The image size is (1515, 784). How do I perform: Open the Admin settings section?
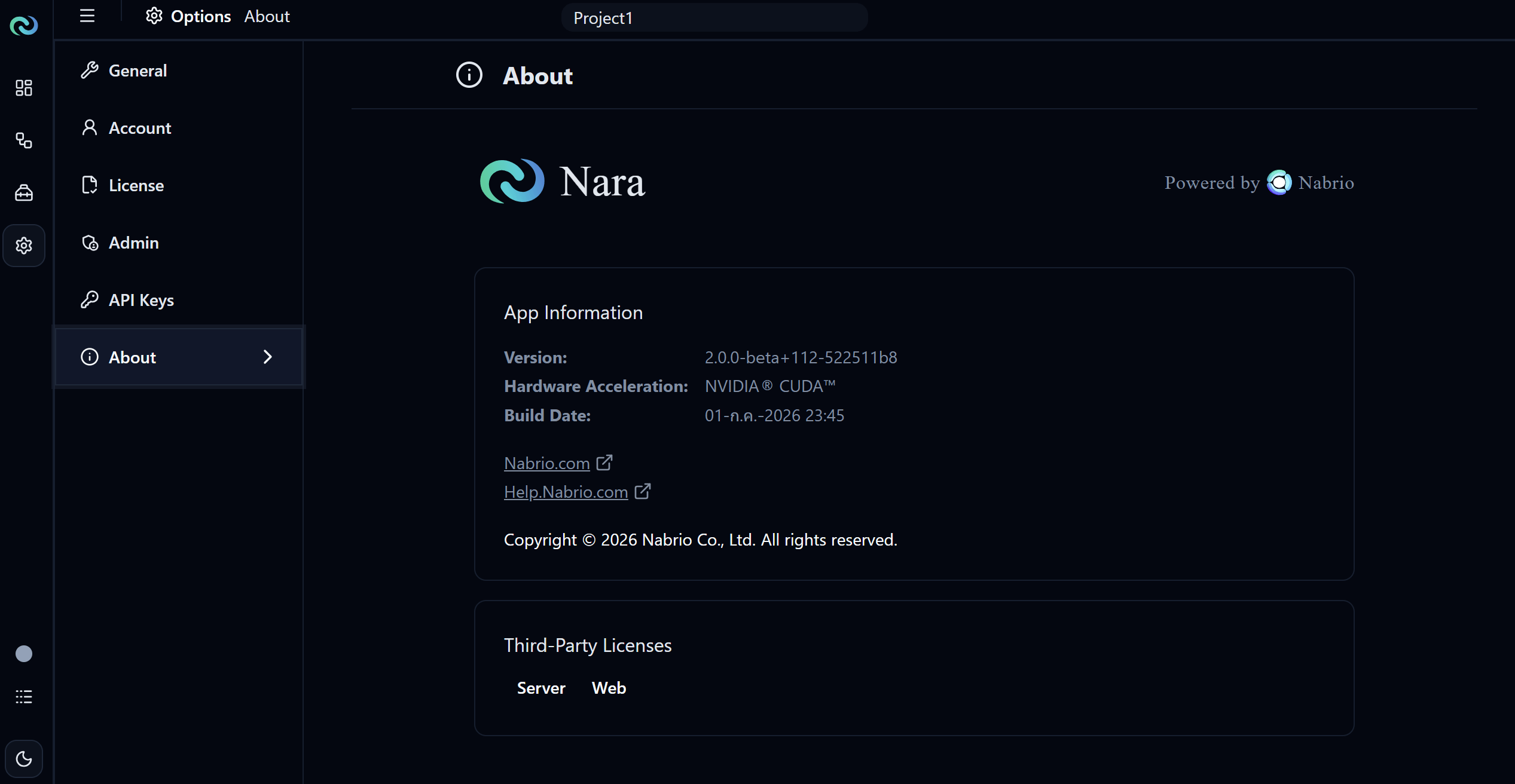179,243
